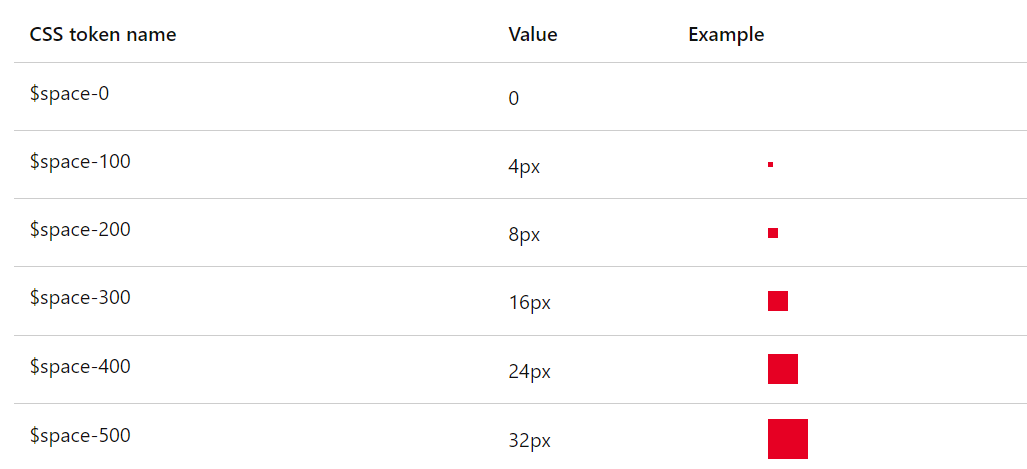1027x469 pixels.
Task: Click the value "0" in the first row
Action: tap(514, 99)
